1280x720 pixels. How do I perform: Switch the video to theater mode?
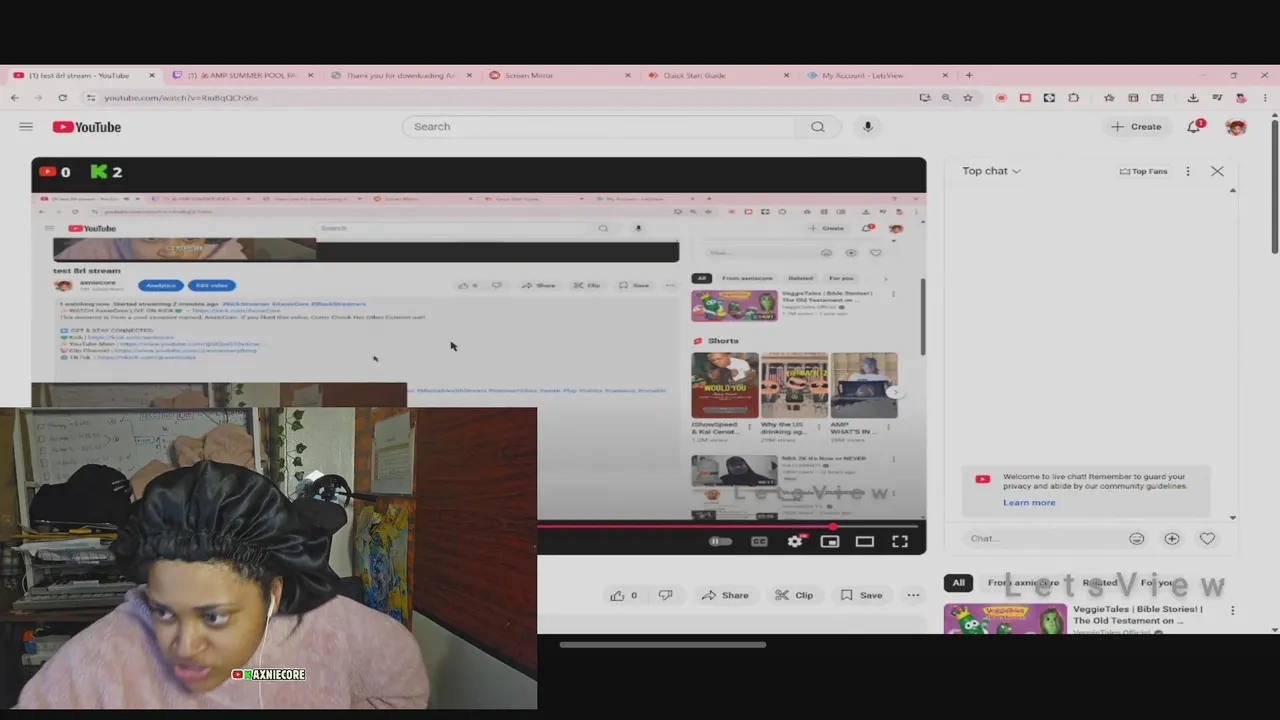click(865, 541)
